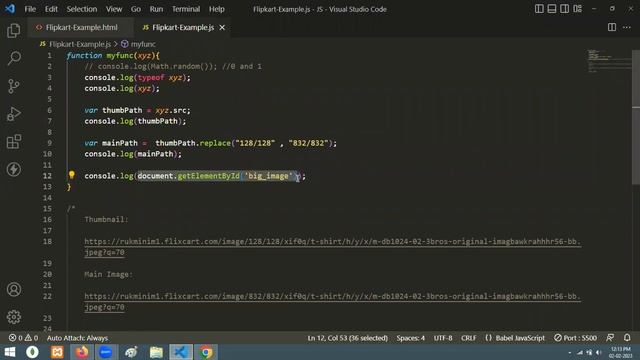Open editor More Actions ellipsis

[x=627, y=27]
